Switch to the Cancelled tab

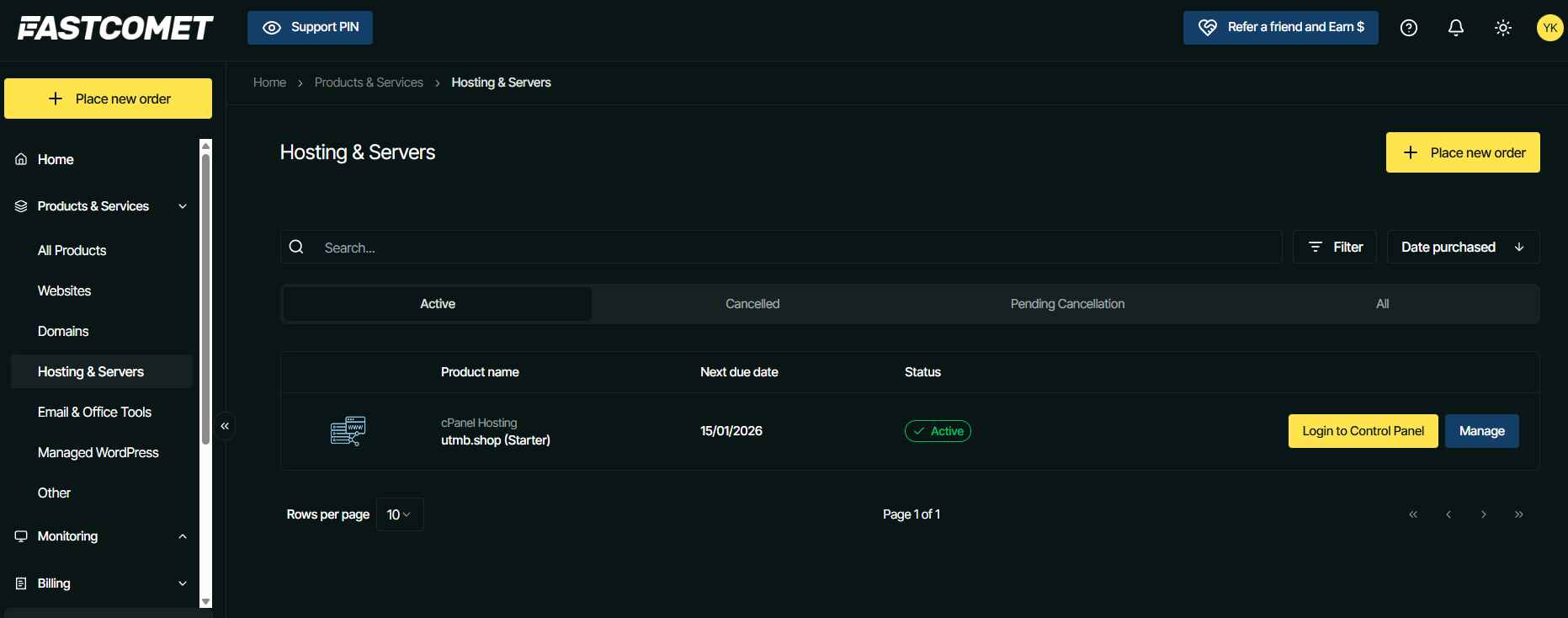click(752, 304)
